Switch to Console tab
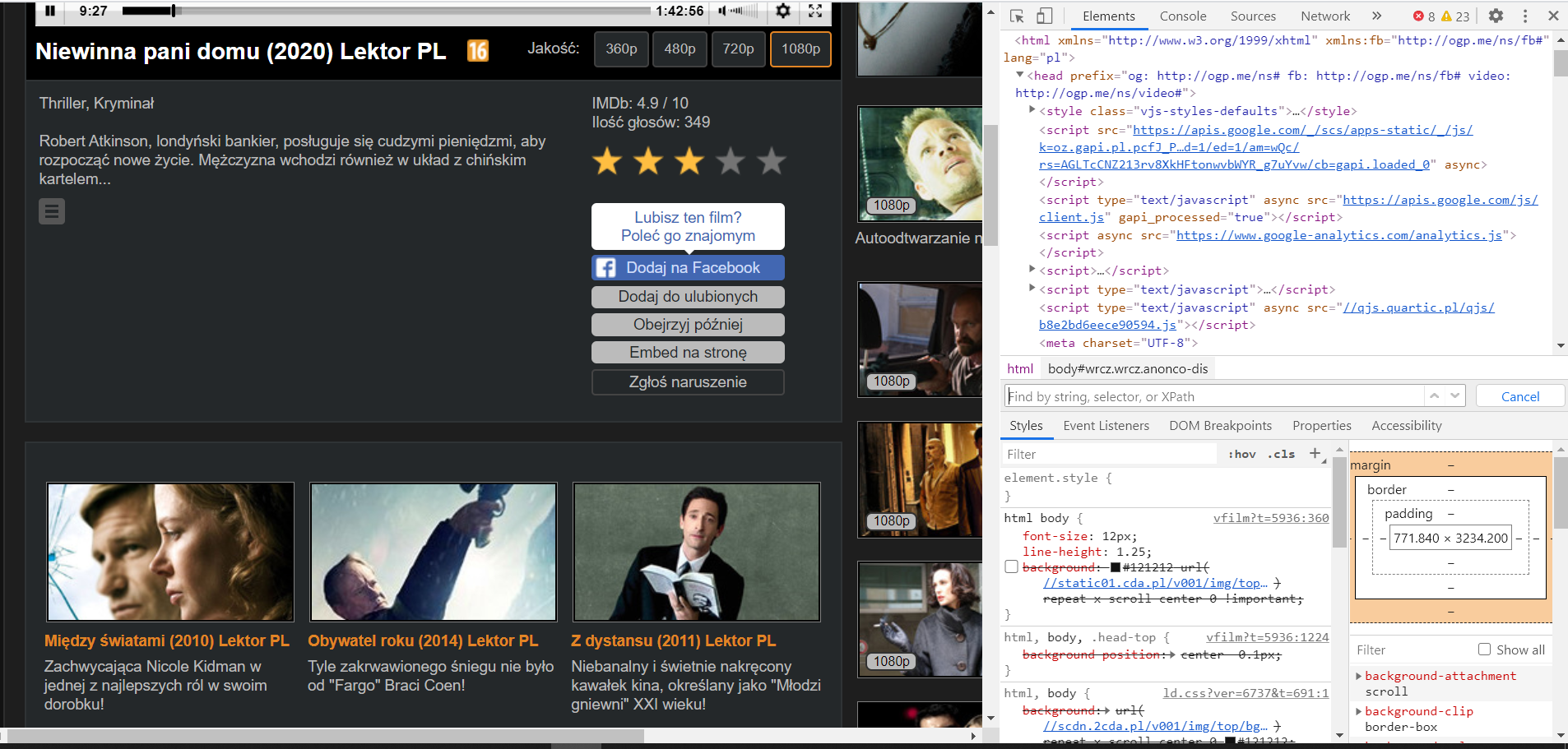The width and height of the screenshot is (1568, 749). pyautogui.click(x=1183, y=16)
